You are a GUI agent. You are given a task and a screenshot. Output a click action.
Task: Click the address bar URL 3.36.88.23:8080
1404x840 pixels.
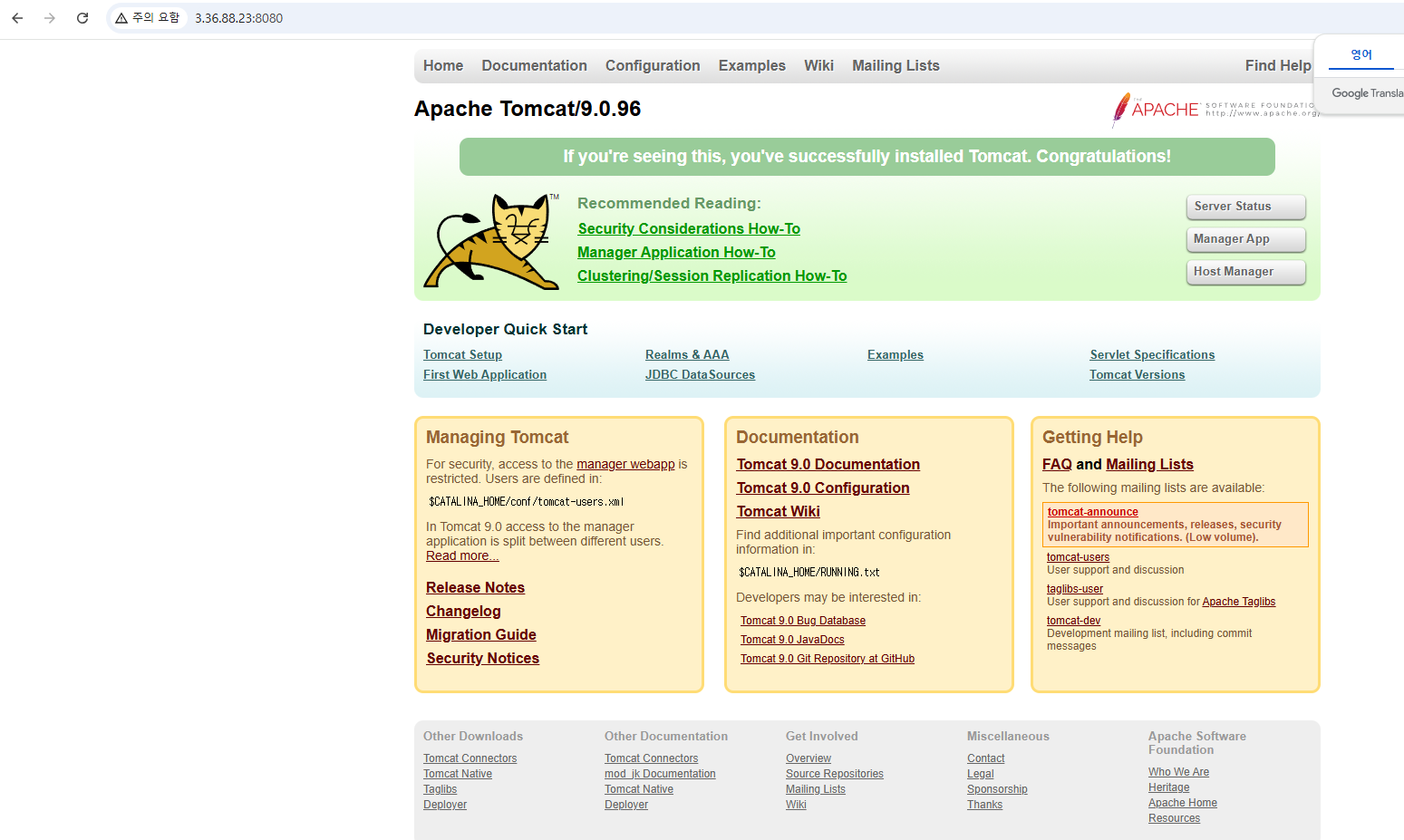(238, 18)
